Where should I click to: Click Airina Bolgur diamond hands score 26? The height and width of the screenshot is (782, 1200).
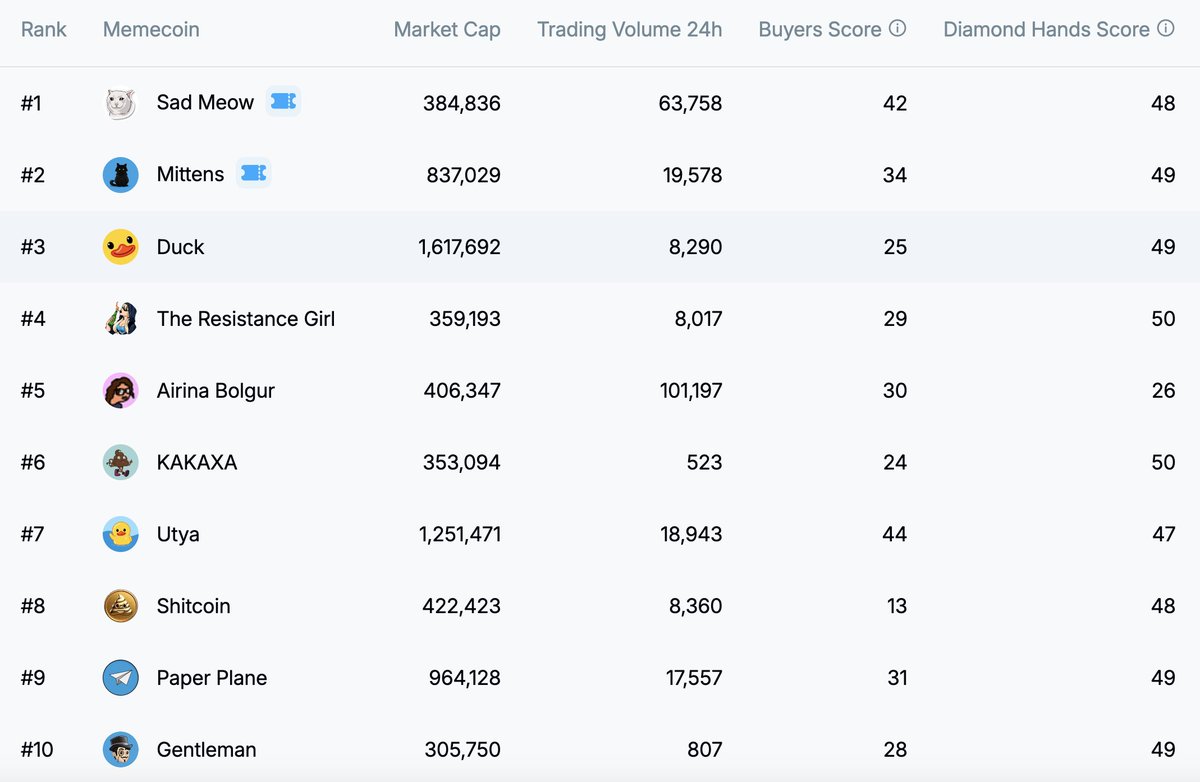pos(1163,391)
